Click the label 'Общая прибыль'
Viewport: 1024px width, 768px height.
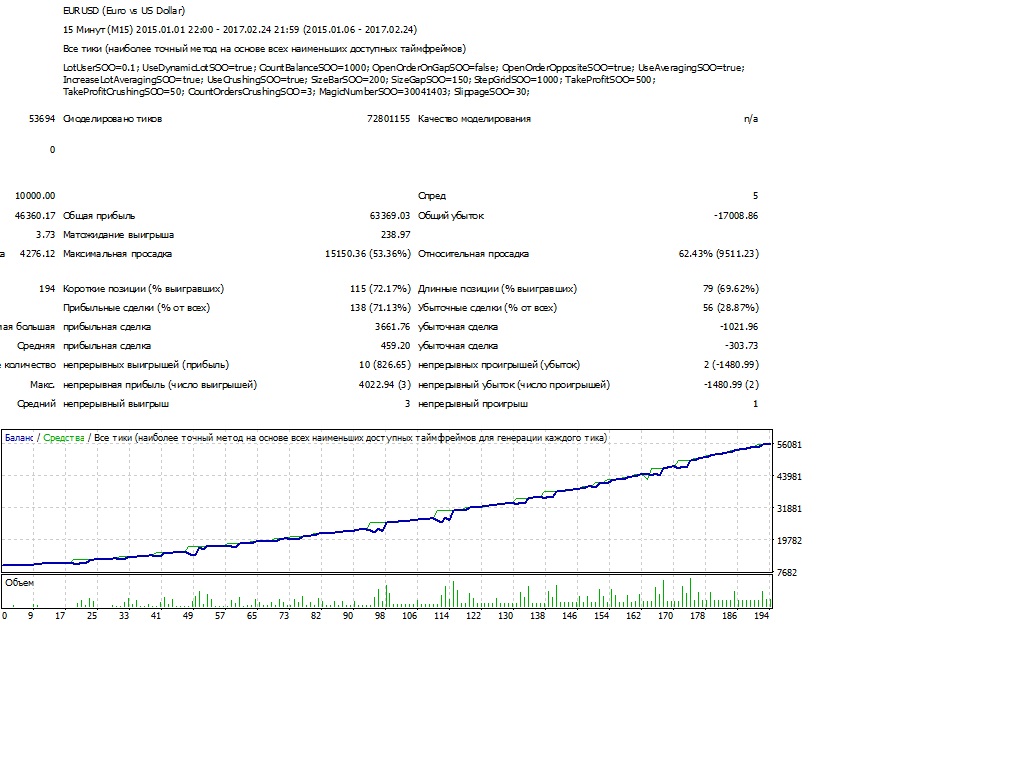(x=99, y=216)
